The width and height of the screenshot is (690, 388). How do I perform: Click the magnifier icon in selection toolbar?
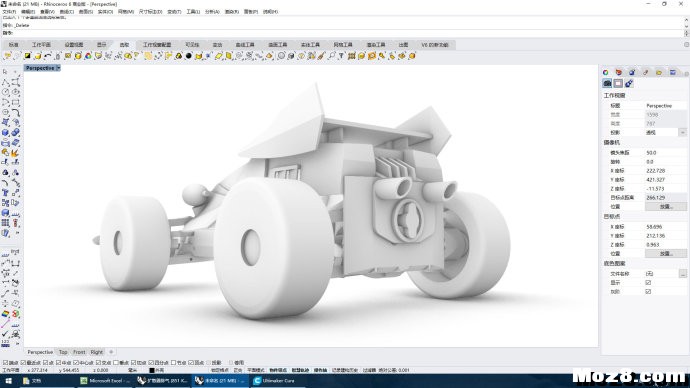[331, 56]
